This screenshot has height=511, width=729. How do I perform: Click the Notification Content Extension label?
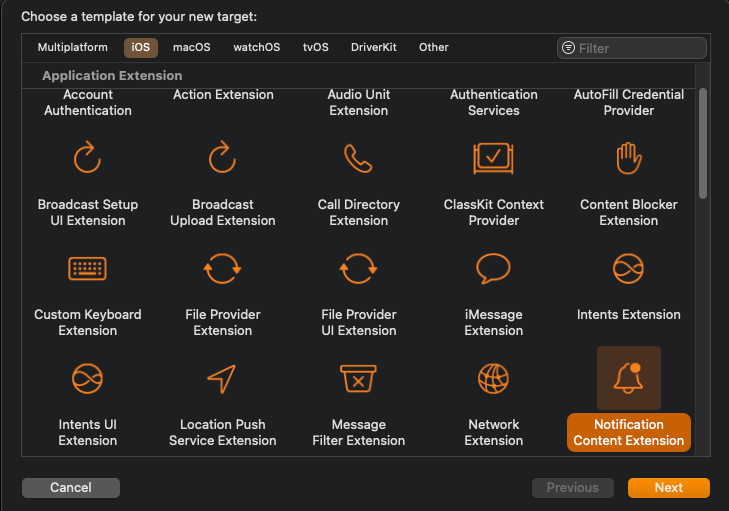pyautogui.click(x=629, y=433)
